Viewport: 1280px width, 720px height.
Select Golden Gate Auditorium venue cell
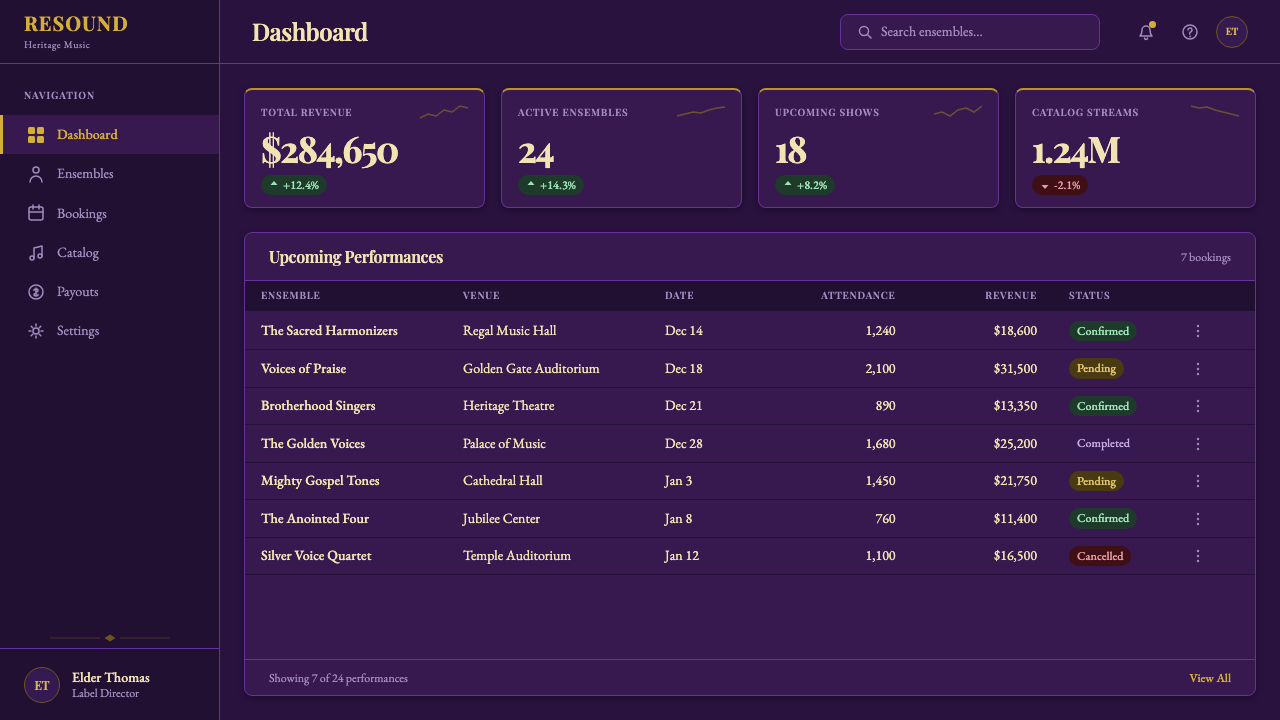531,369
